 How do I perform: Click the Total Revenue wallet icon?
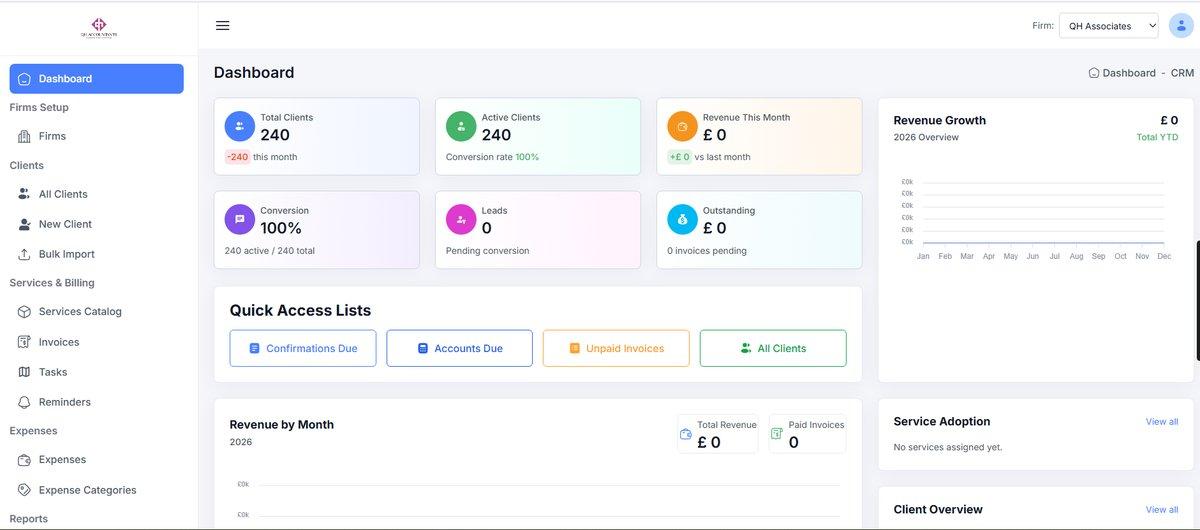tap(686, 434)
